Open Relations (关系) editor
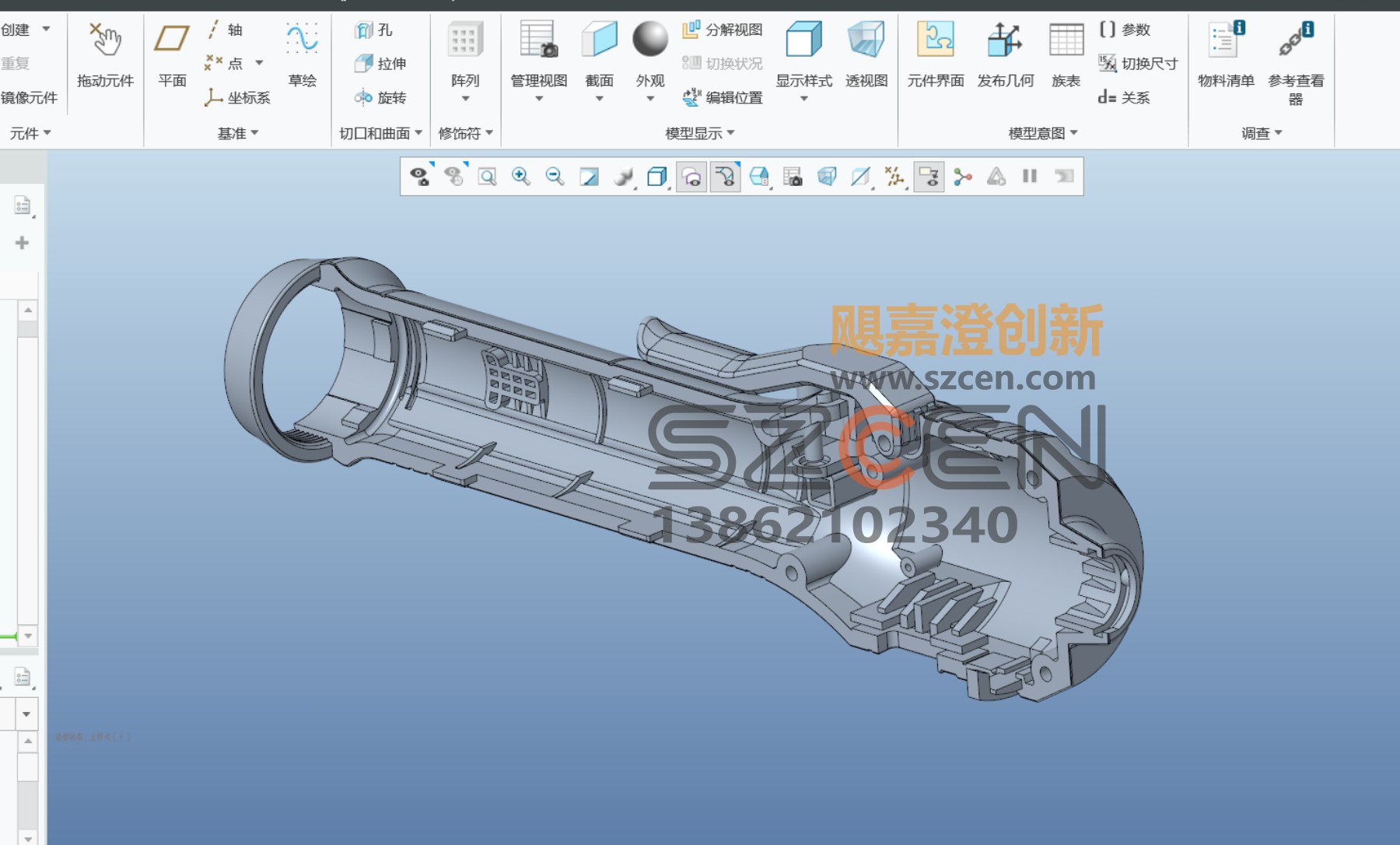The height and width of the screenshot is (845, 1400). (x=1125, y=97)
